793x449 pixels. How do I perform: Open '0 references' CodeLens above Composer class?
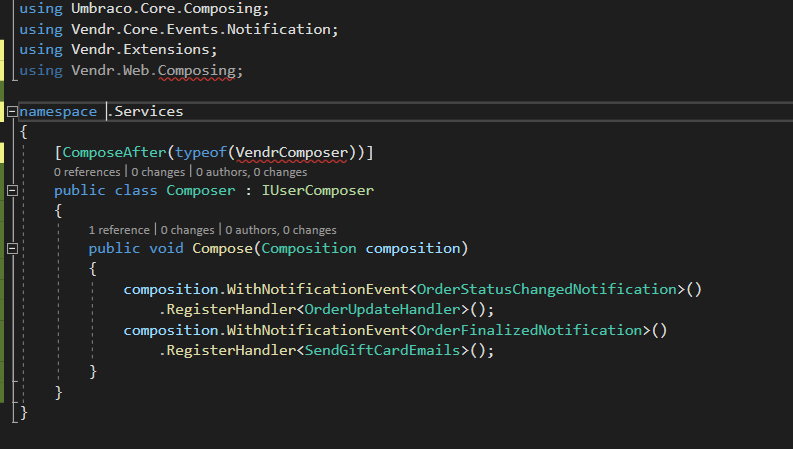[x=87, y=172]
